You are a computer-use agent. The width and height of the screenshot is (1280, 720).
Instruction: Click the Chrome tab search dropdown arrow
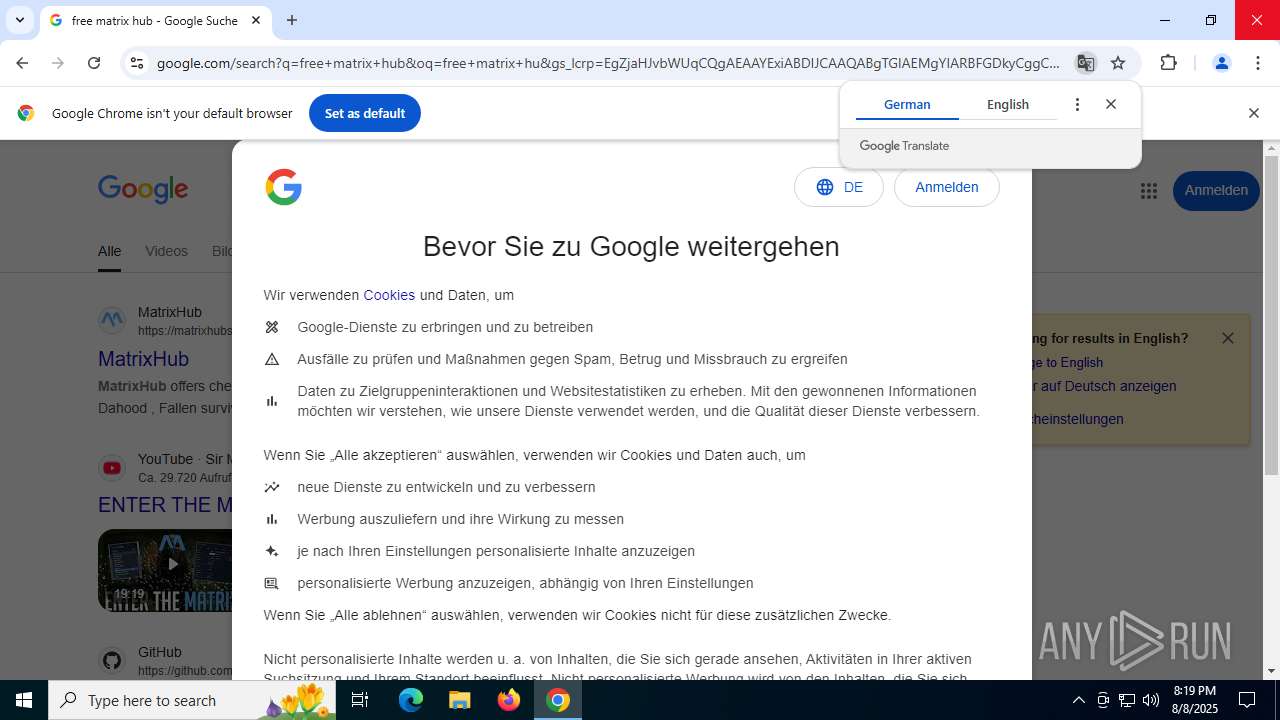[x=19, y=20]
